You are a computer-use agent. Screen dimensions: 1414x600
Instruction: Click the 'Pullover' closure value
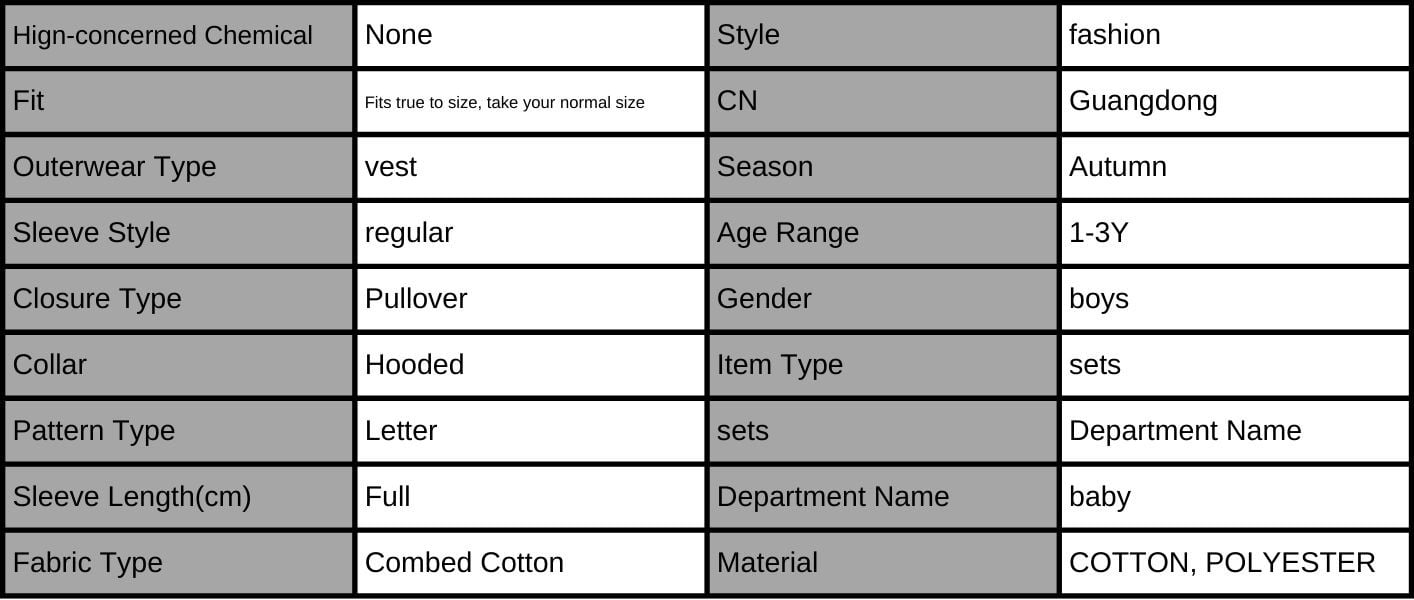click(416, 299)
